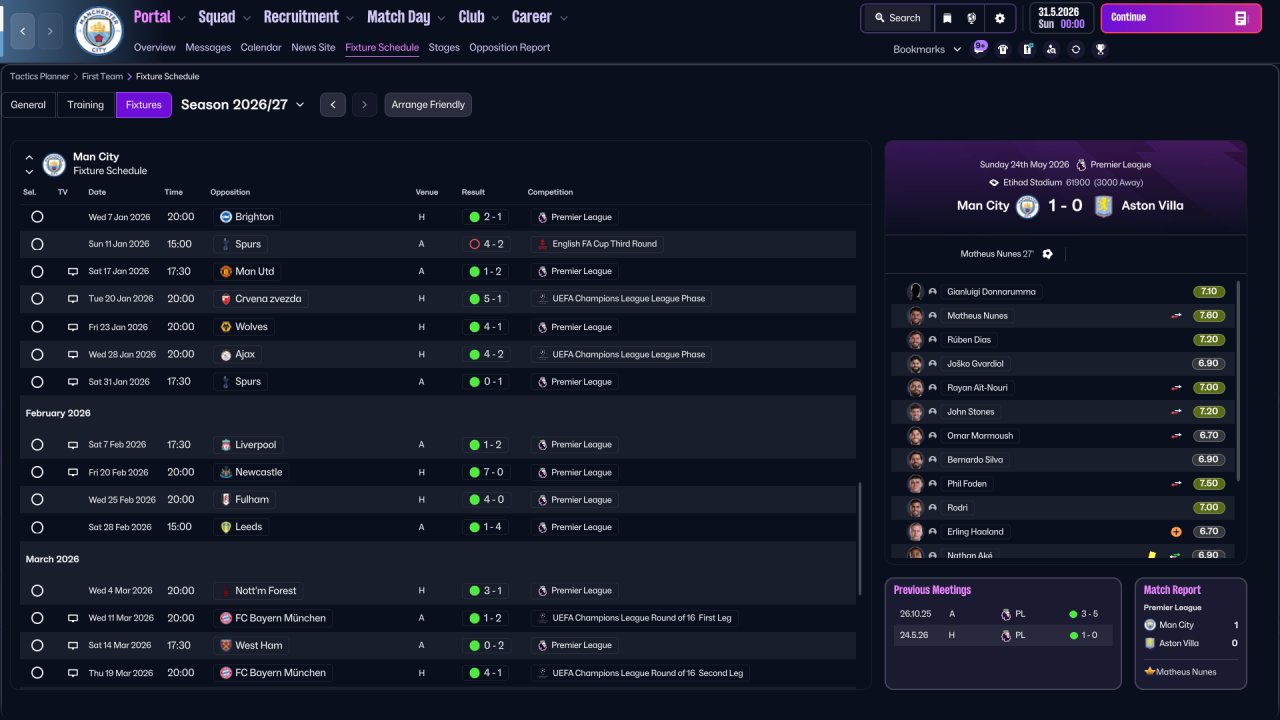Expand the Portal menu chevron

(181, 18)
